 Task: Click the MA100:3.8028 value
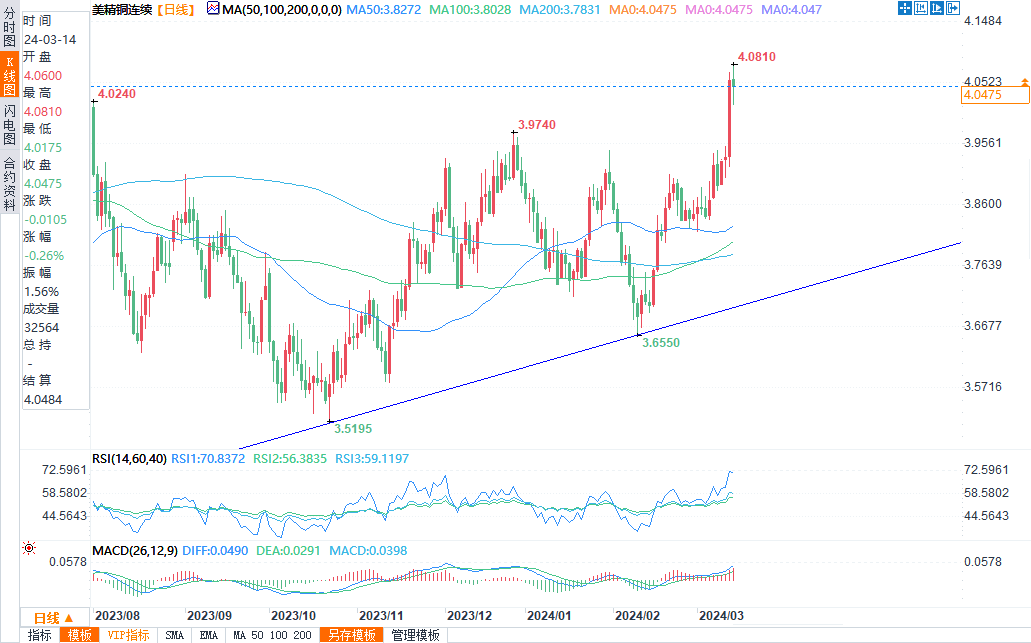(x=469, y=9)
